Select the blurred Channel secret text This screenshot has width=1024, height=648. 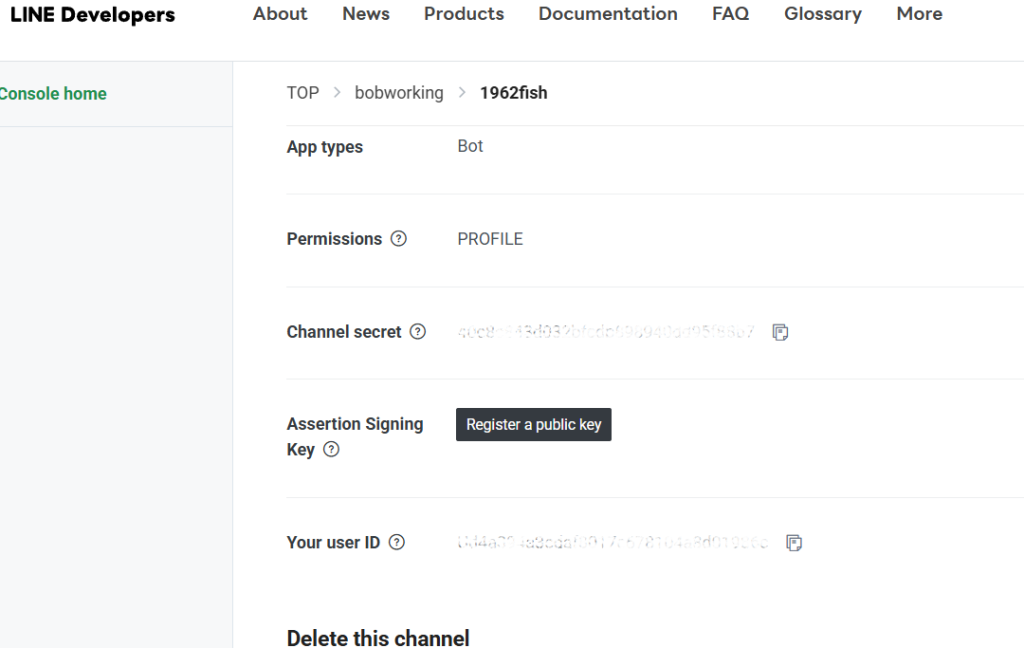pos(606,332)
